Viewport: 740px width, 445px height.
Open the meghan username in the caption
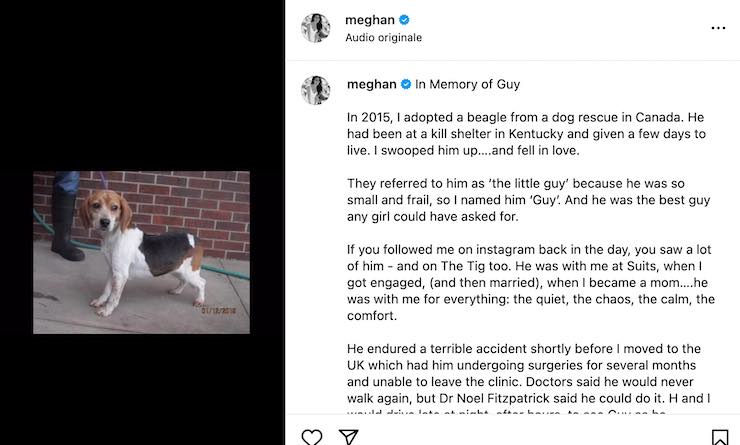[371, 85]
